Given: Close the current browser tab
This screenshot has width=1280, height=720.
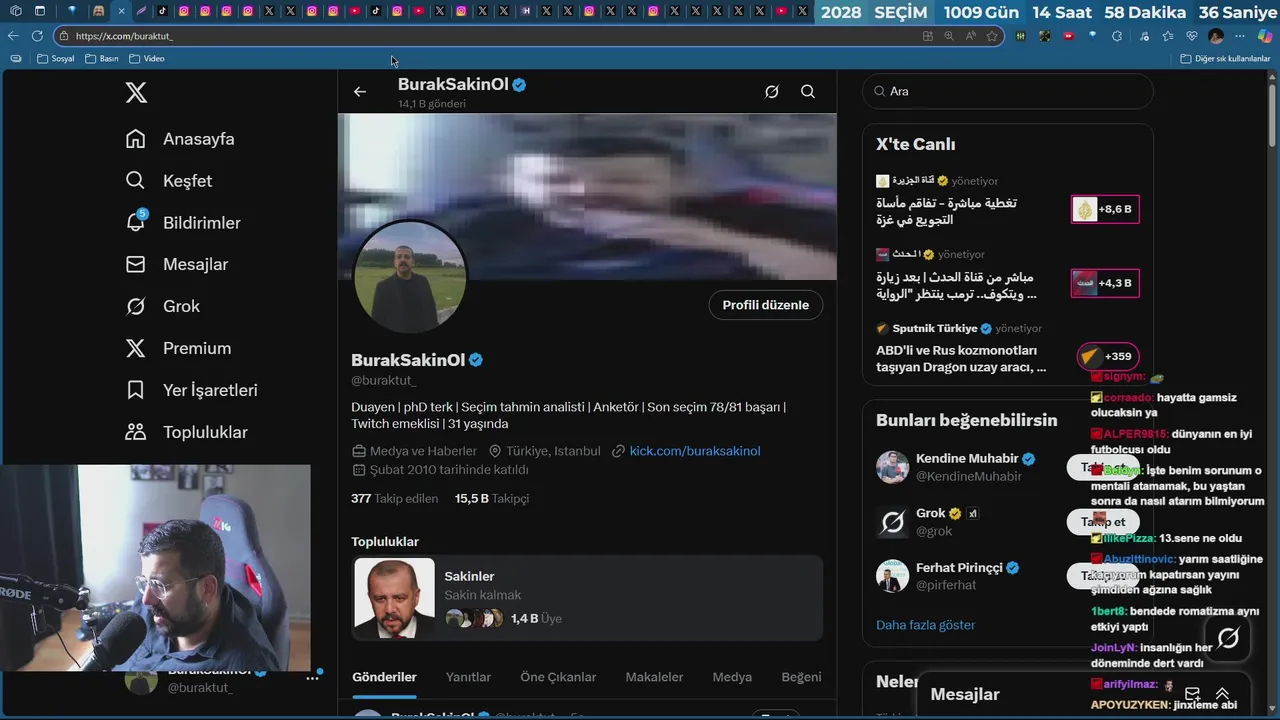Looking at the screenshot, I should coord(121,11).
